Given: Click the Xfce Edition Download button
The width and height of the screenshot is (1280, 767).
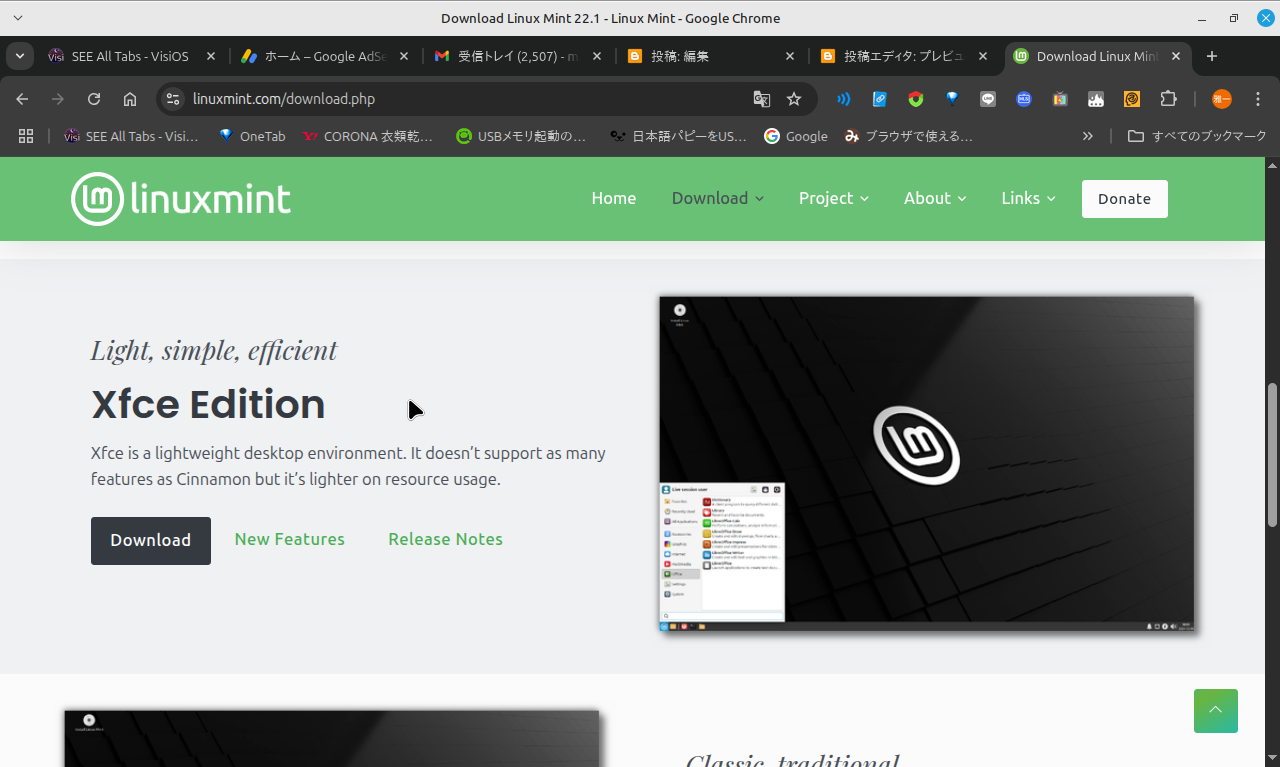Looking at the screenshot, I should coord(151,541).
